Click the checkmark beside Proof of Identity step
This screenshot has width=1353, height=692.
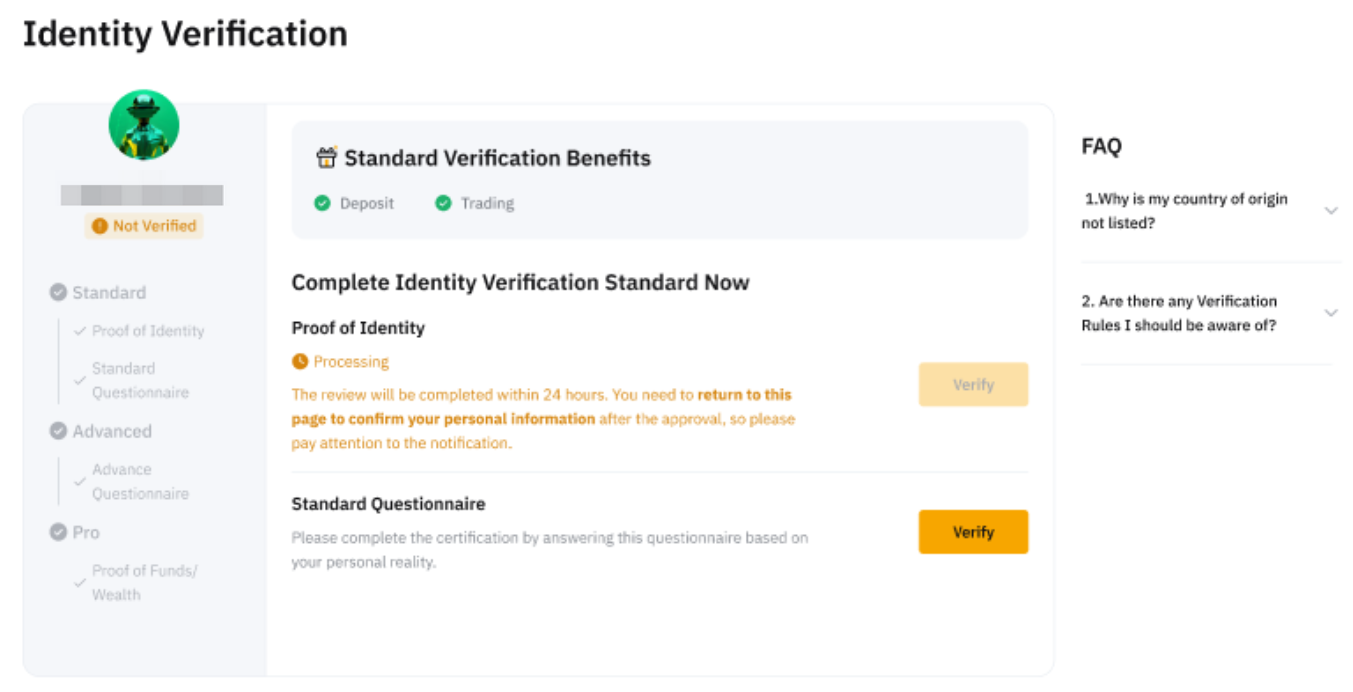click(x=80, y=331)
